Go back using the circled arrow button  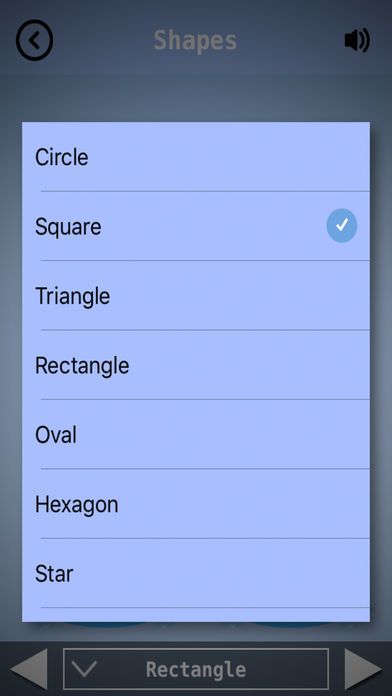[35, 40]
